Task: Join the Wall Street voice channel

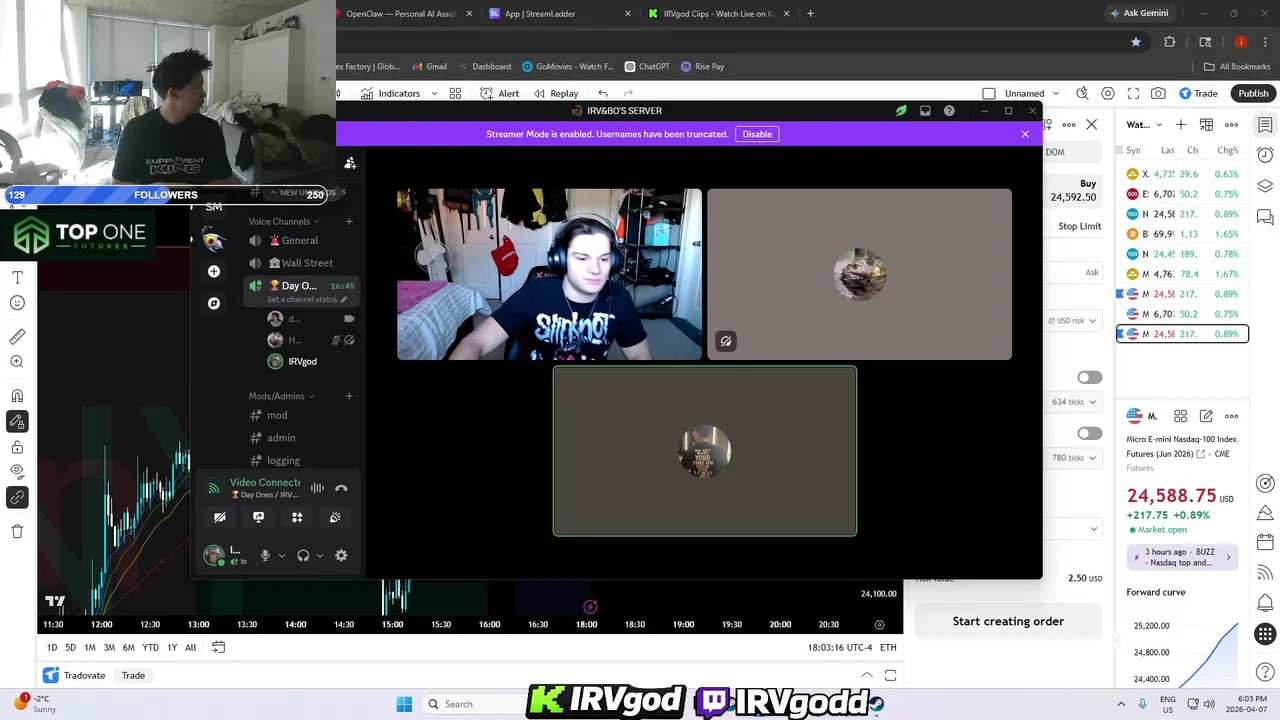Action: point(300,263)
